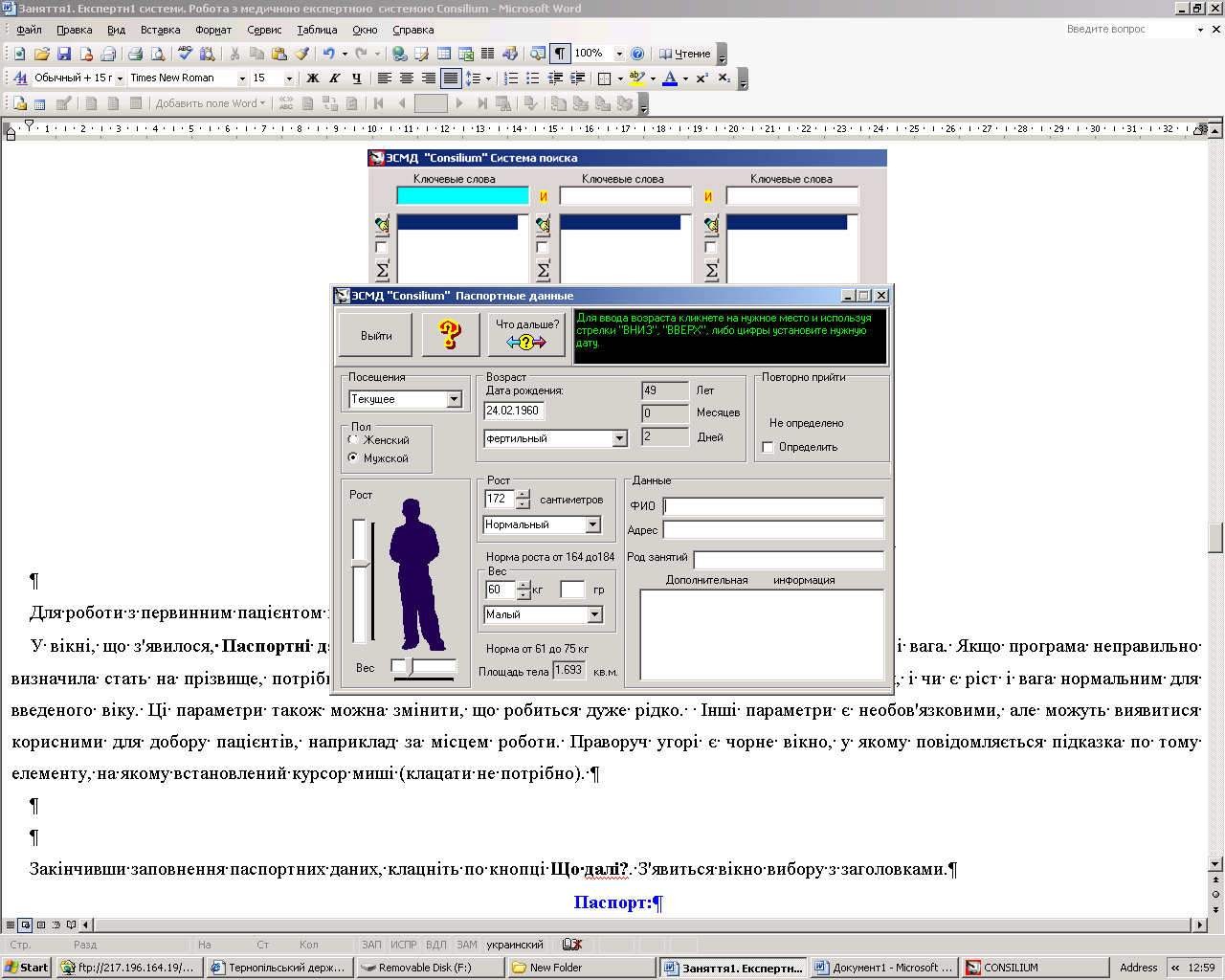
Task: Click the Вес horizontal slider handle
Action: [x=412, y=666]
